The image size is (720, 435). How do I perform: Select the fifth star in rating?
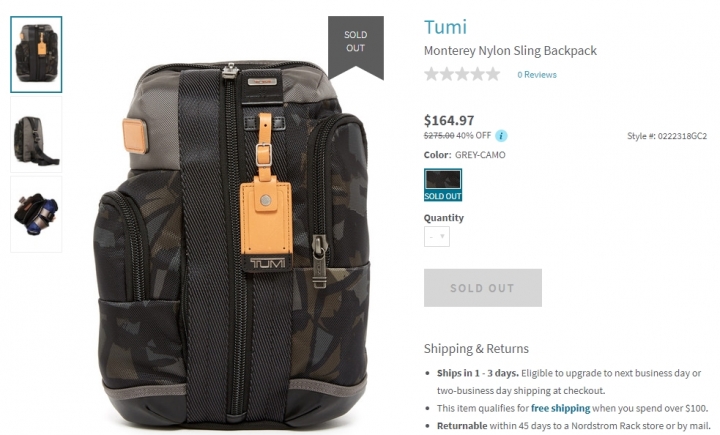point(494,74)
